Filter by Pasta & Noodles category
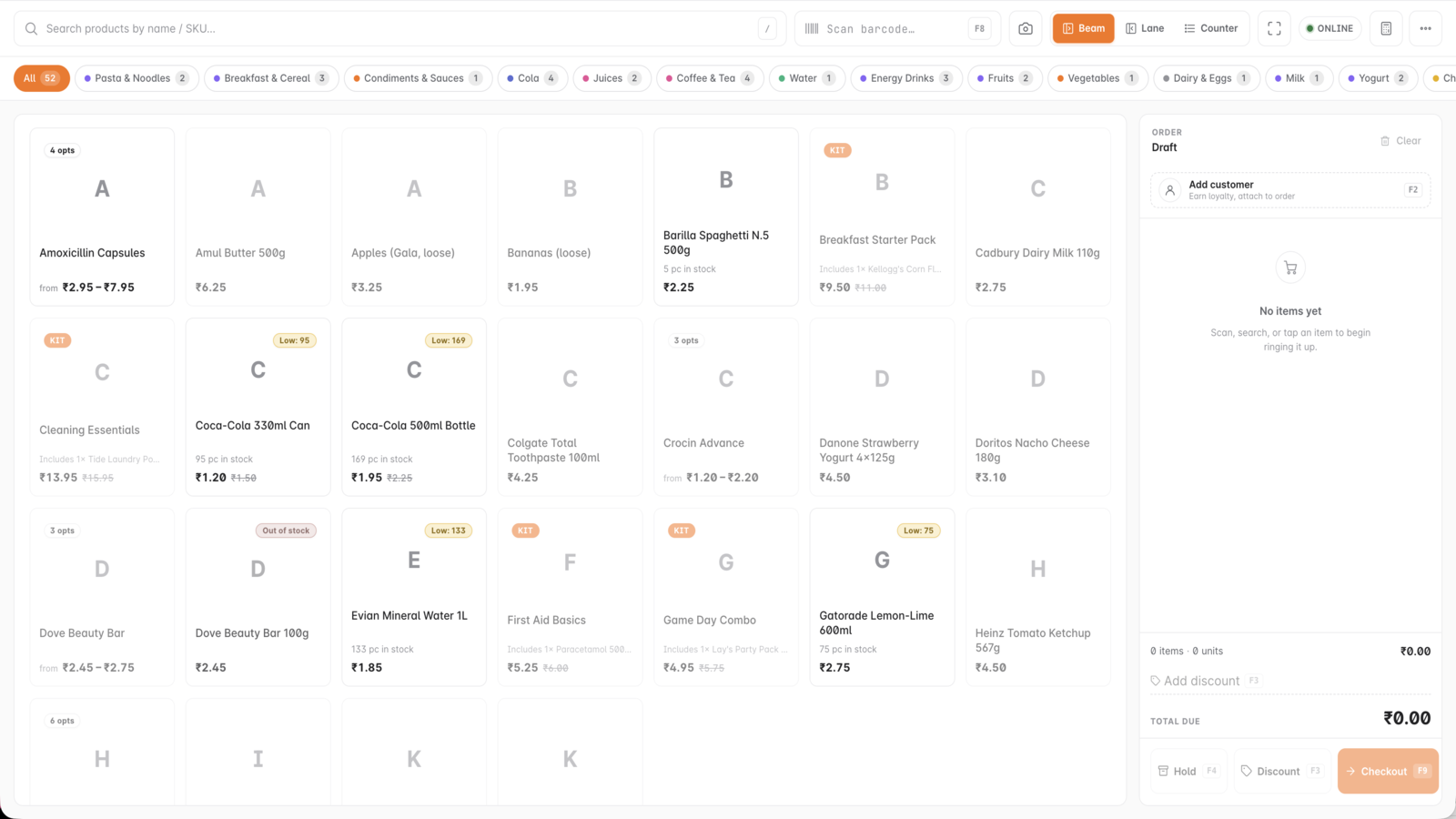1456x819 pixels. point(136,78)
